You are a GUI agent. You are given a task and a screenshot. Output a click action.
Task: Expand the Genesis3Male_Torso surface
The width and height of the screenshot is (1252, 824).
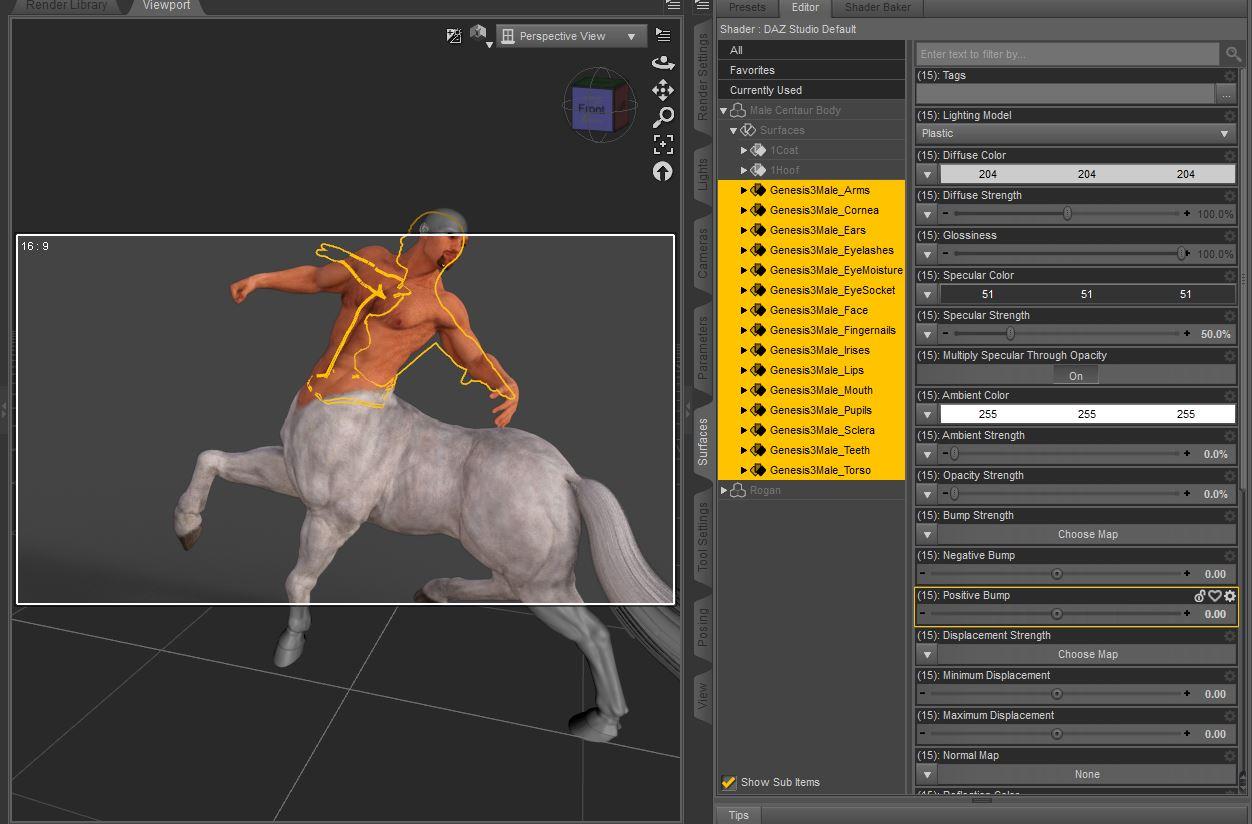[744, 470]
